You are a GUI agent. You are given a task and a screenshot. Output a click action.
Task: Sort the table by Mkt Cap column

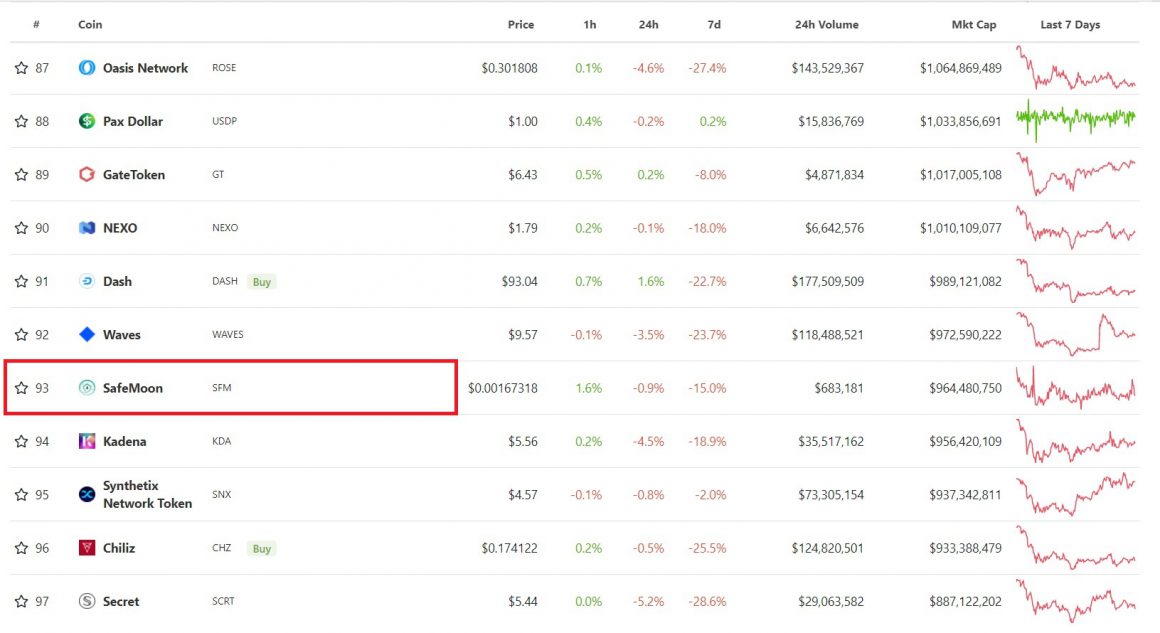[x=973, y=24]
